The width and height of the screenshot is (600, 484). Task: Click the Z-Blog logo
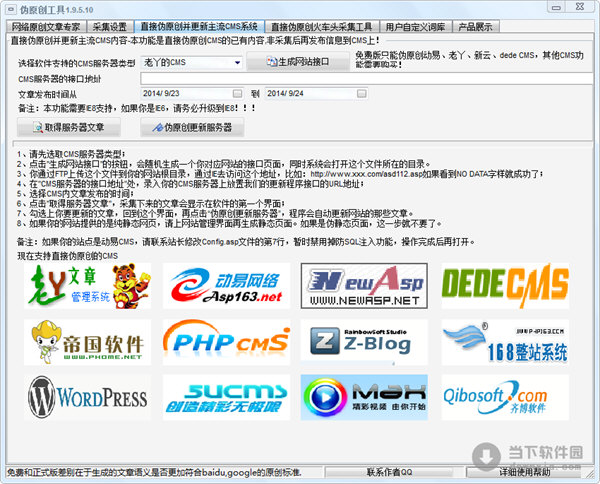364,342
